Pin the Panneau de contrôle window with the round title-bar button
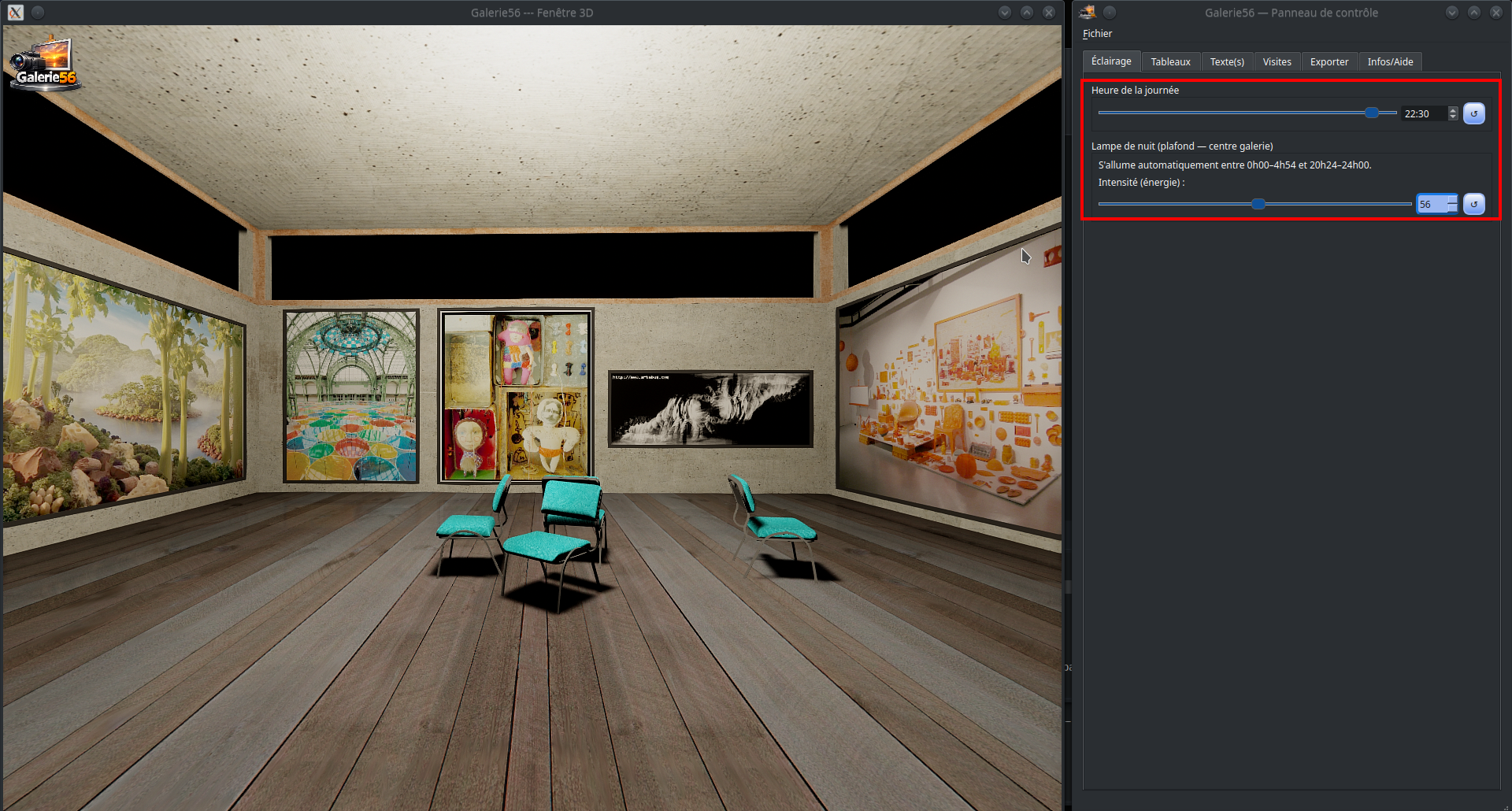 pyautogui.click(x=1110, y=13)
